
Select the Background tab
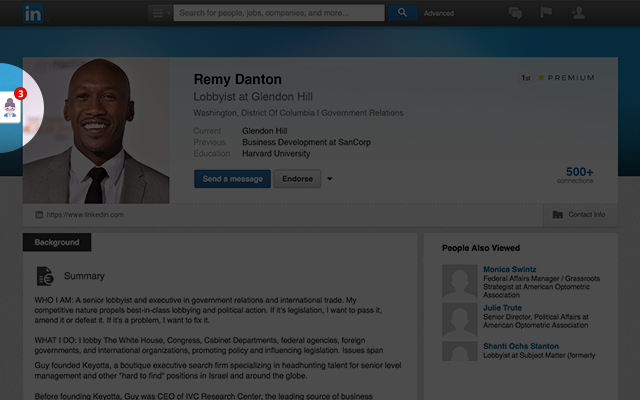pyautogui.click(x=57, y=242)
